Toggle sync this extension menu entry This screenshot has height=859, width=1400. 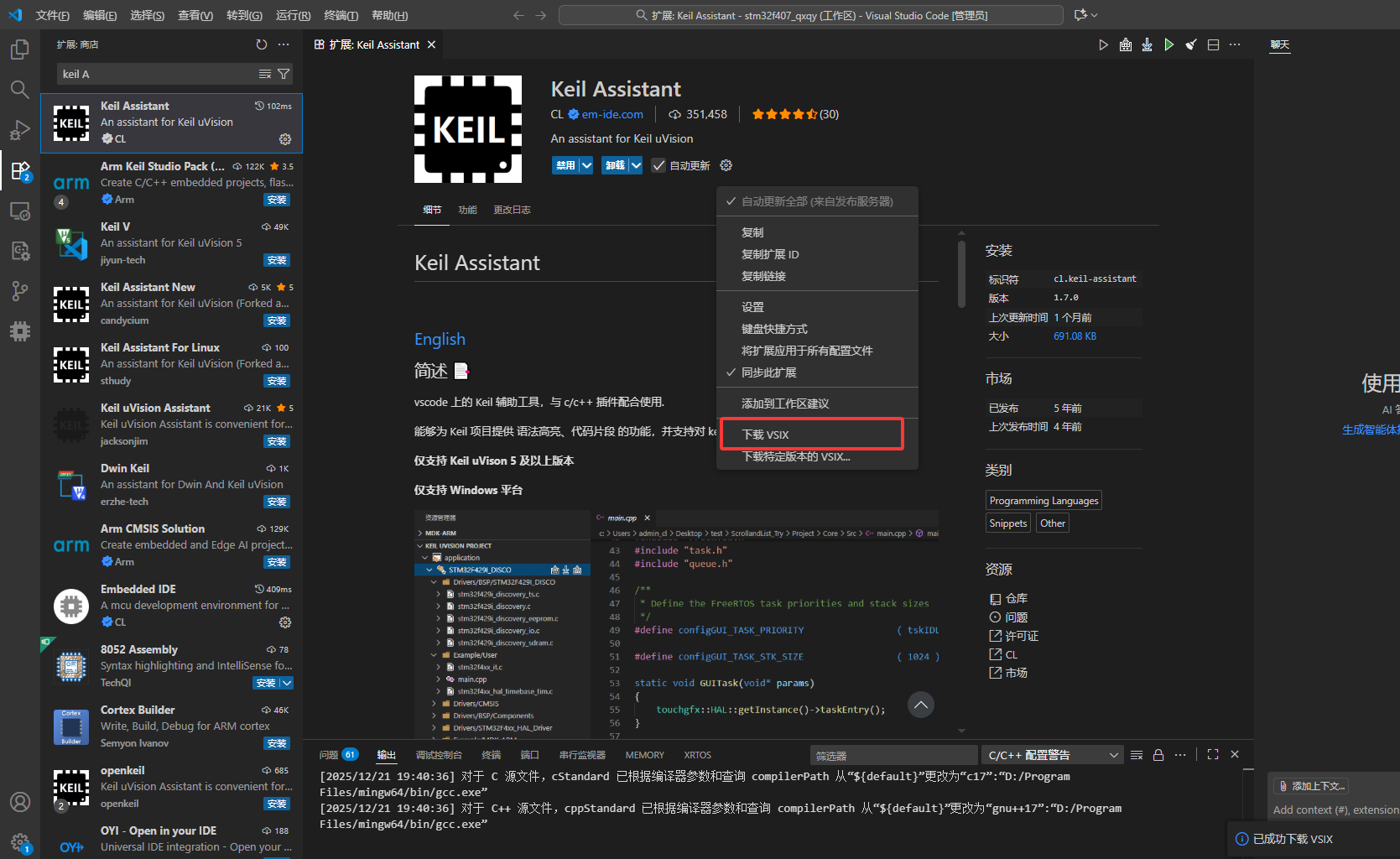coord(817,372)
